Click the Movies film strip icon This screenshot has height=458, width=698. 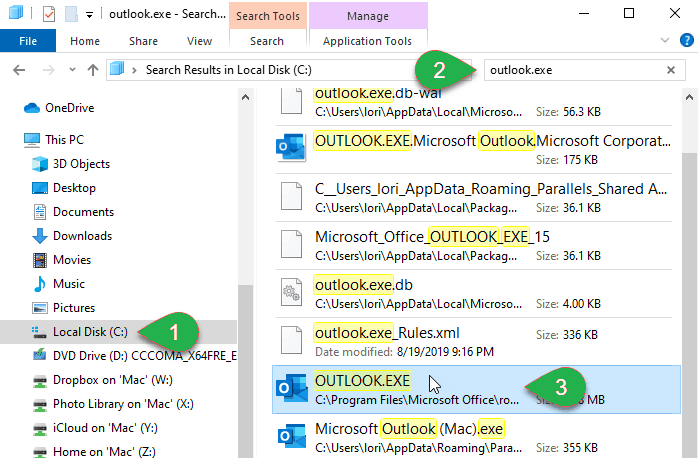[40, 260]
